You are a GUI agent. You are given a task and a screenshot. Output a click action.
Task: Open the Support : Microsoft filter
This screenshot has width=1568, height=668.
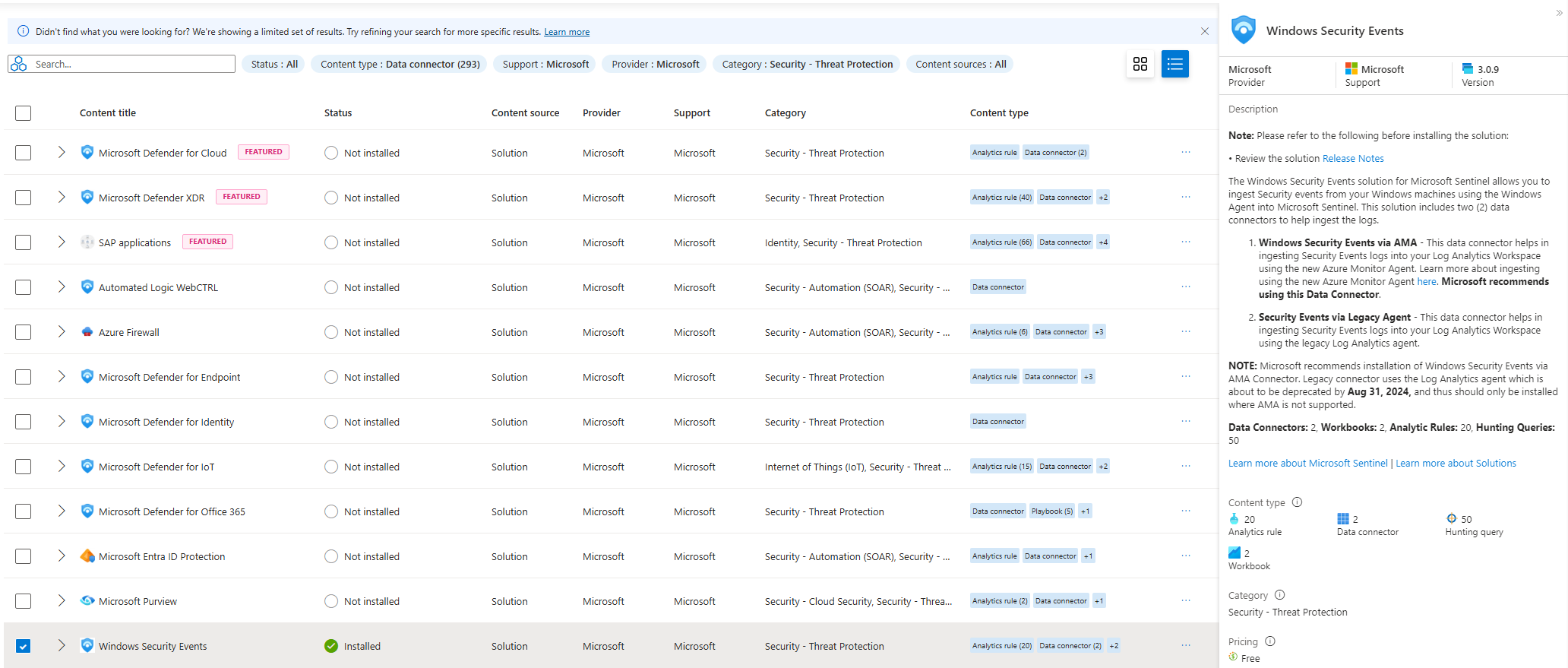(x=545, y=64)
